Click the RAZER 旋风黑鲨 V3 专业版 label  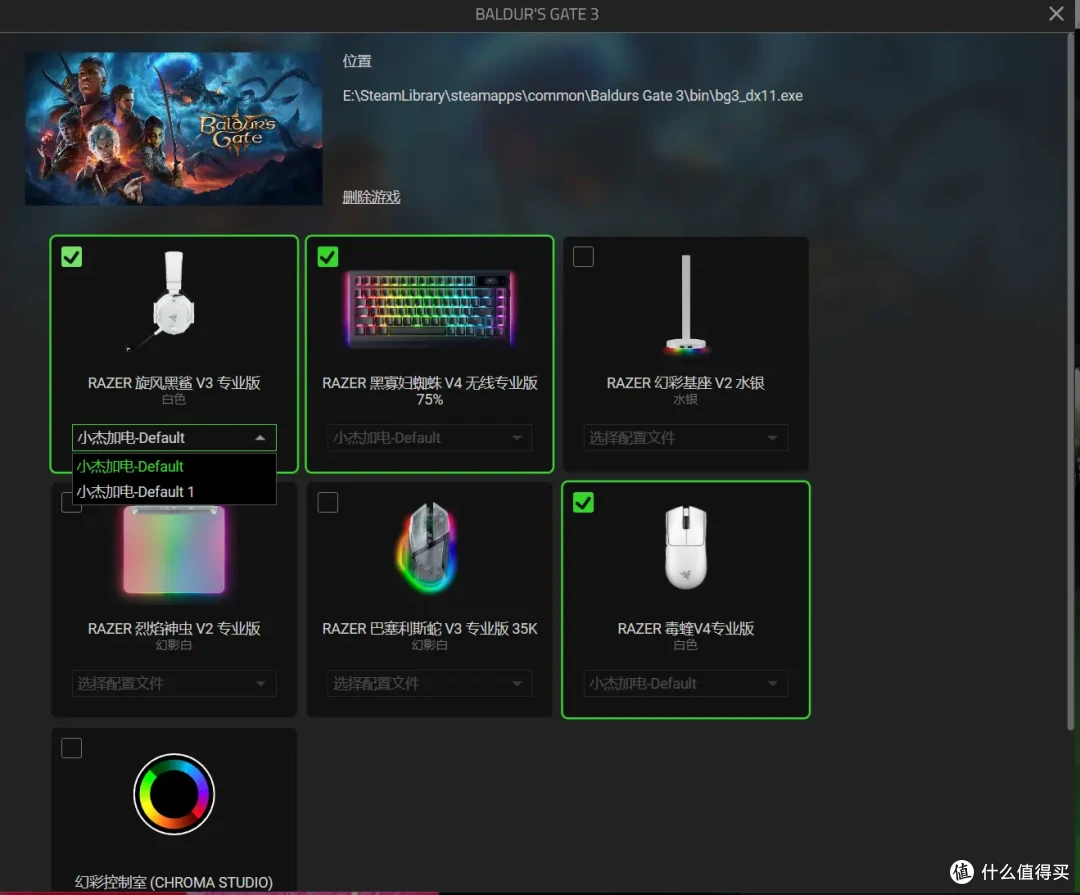pyautogui.click(x=174, y=382)
